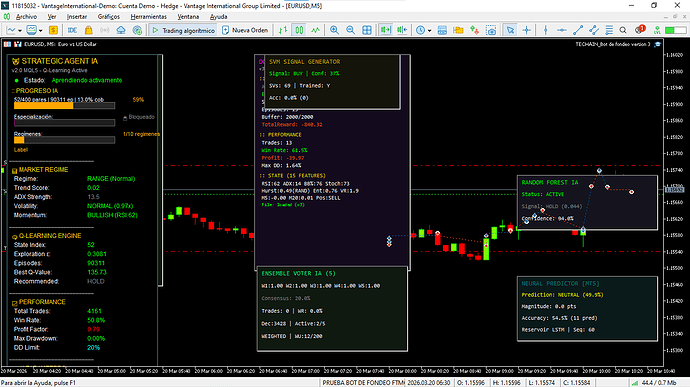Click the Bloqueado lock label

tap(139, 117)
